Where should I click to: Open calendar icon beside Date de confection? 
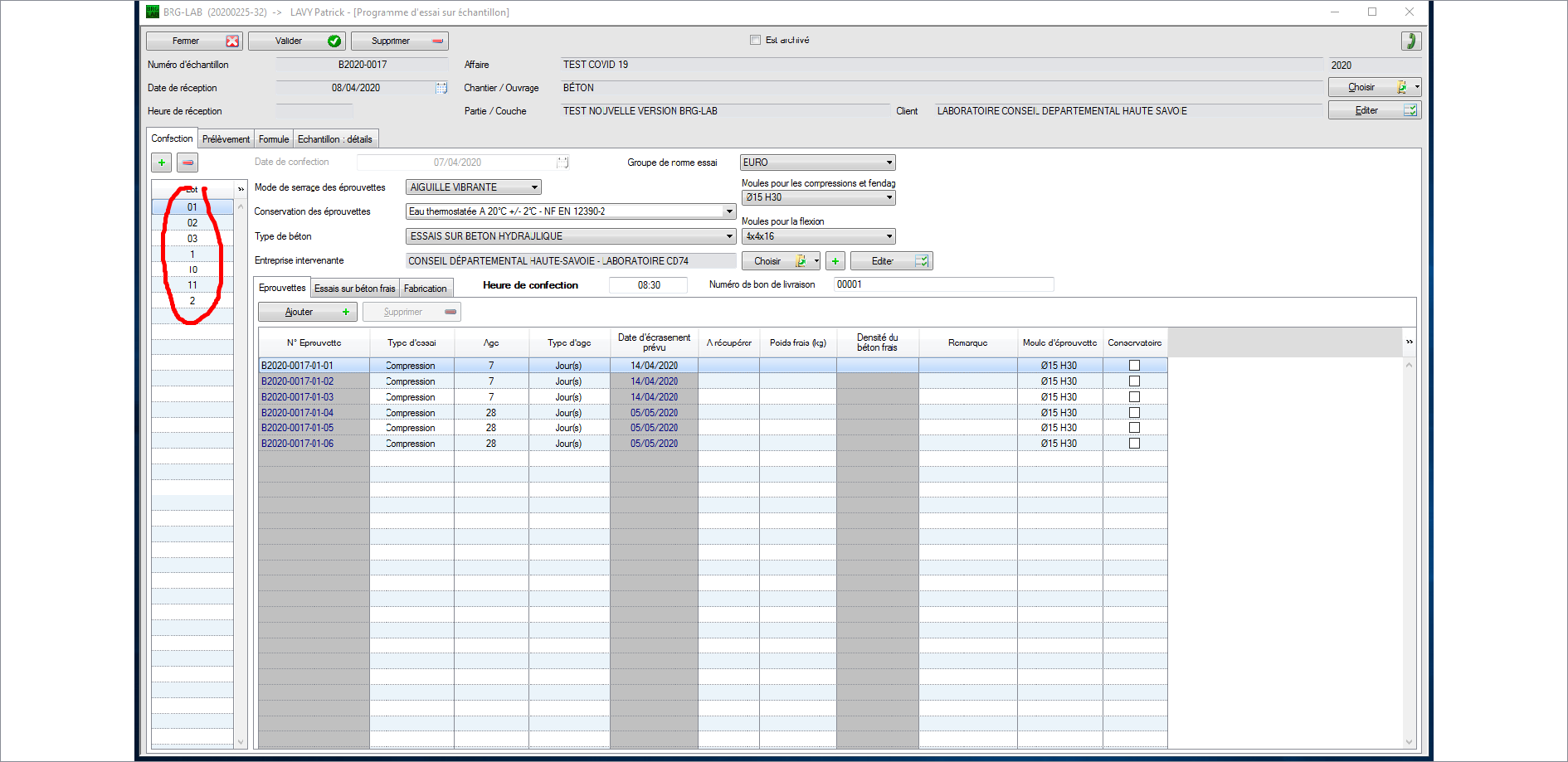pyautogui.click(x=562, y=163)
